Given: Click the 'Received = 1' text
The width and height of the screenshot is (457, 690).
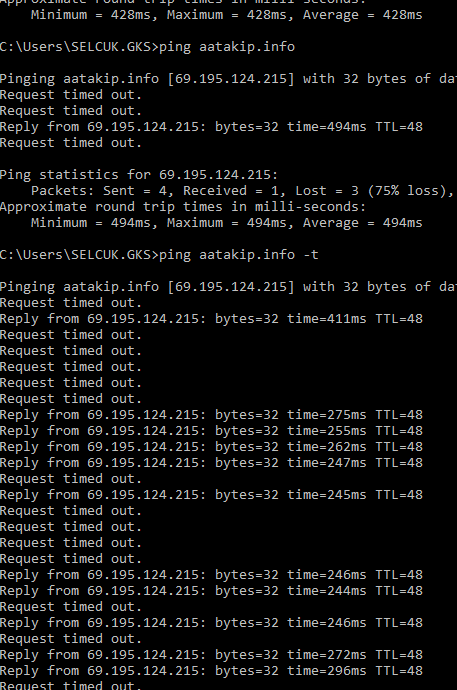Looking at the screenshot, I should pos(230,191).
